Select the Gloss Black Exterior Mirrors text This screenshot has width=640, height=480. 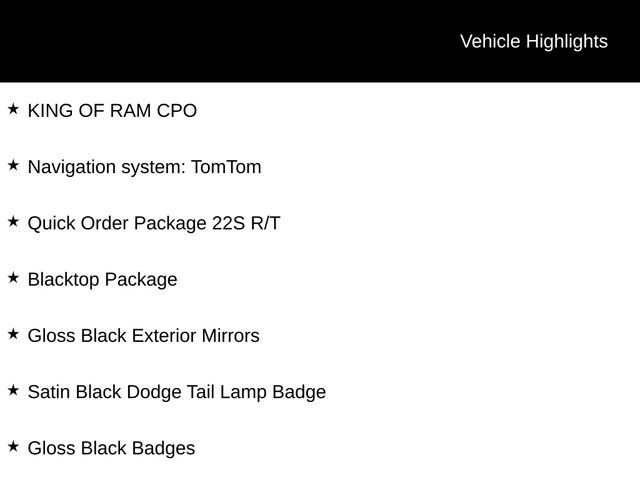144,336
